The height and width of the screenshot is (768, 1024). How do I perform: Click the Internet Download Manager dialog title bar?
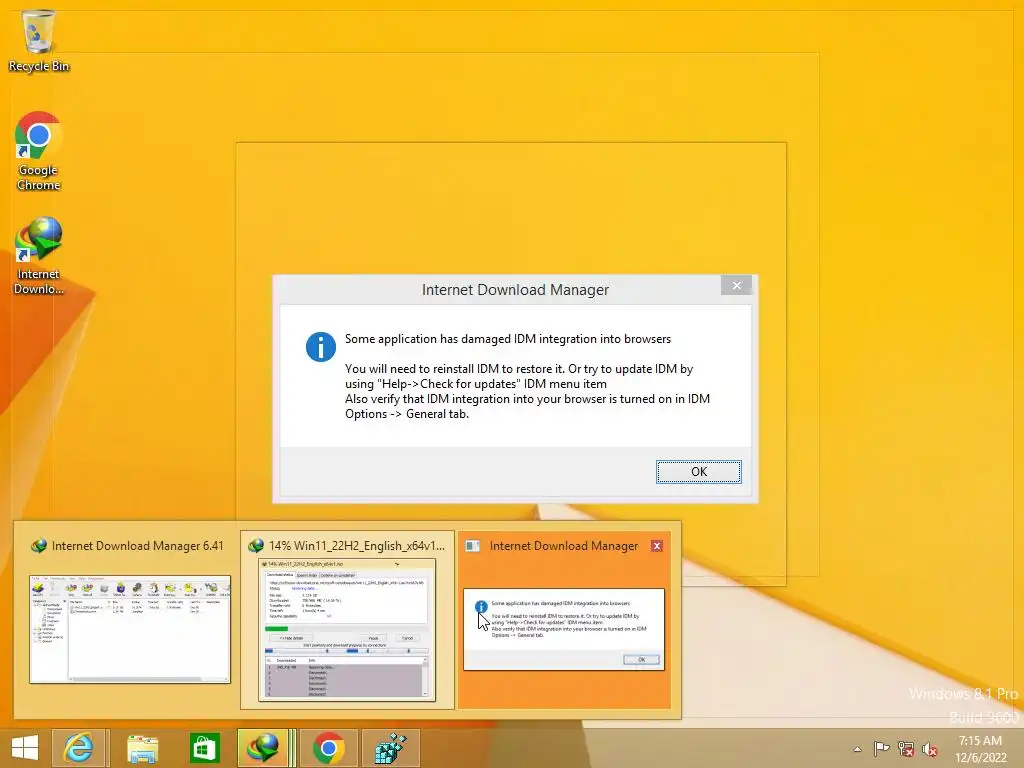[515, 289]
